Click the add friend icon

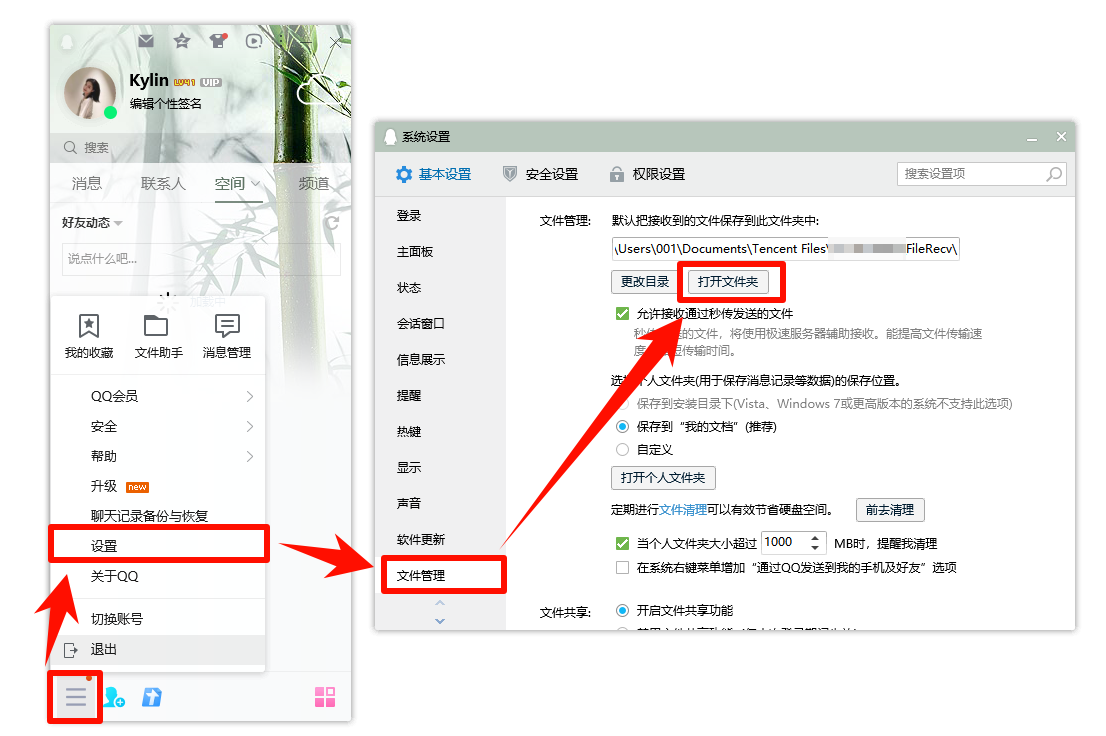coord(114,697)
